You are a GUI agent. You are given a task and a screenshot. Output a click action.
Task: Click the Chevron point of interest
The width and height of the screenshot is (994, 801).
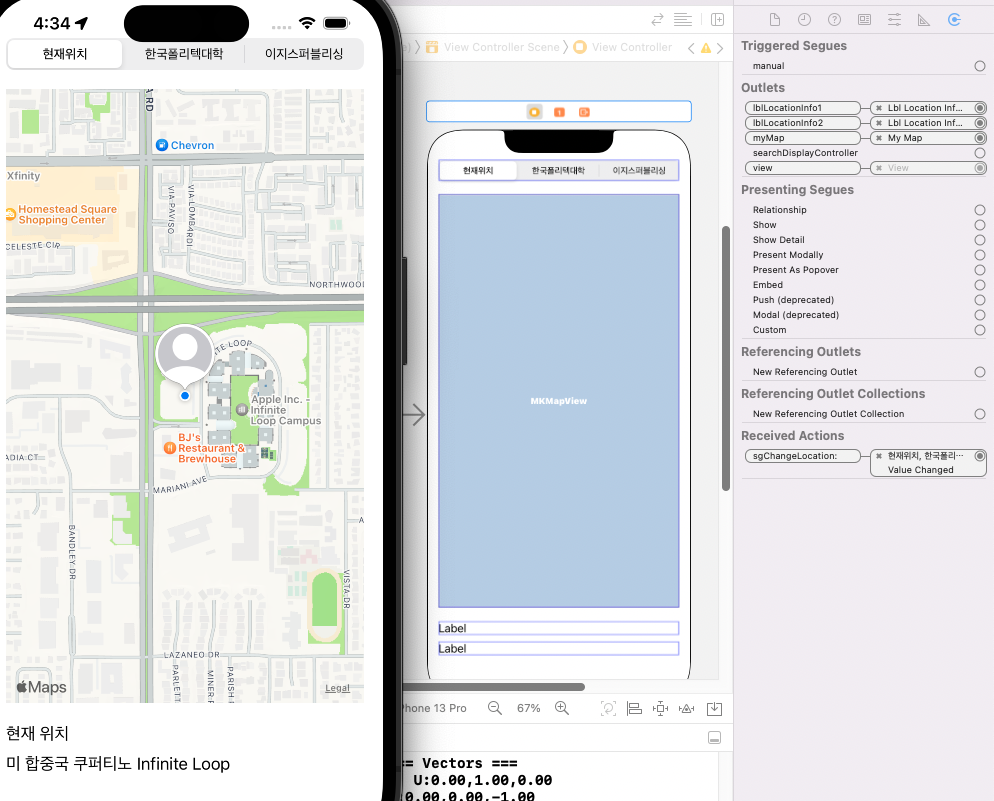tap(185, 145)
